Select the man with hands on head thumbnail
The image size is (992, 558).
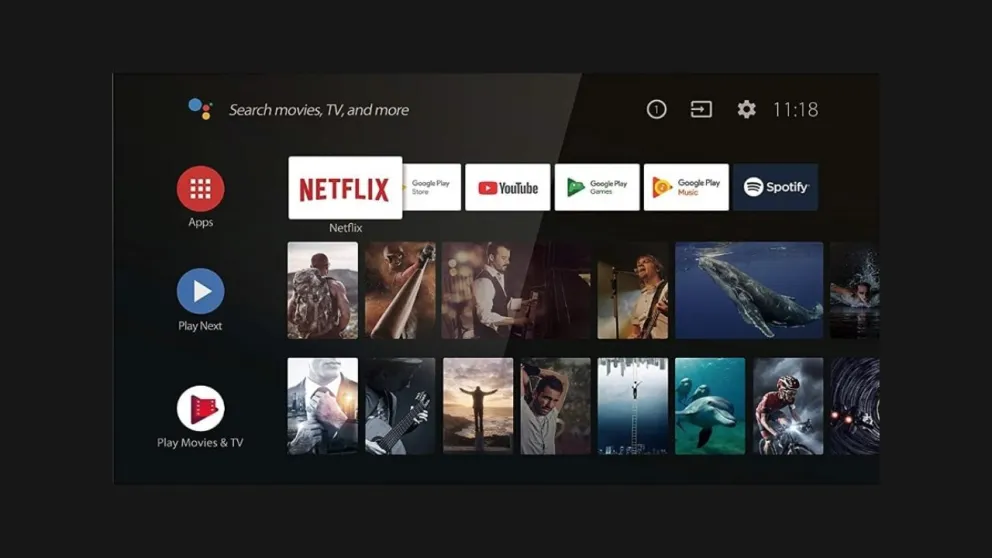coord(555,406)
